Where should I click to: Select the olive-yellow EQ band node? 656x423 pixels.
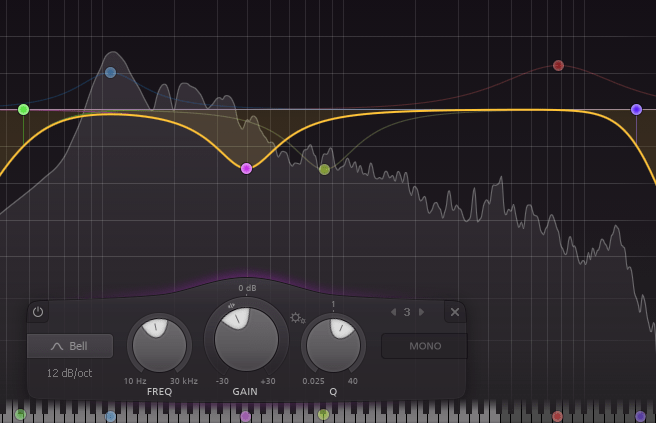pos(324,169)
